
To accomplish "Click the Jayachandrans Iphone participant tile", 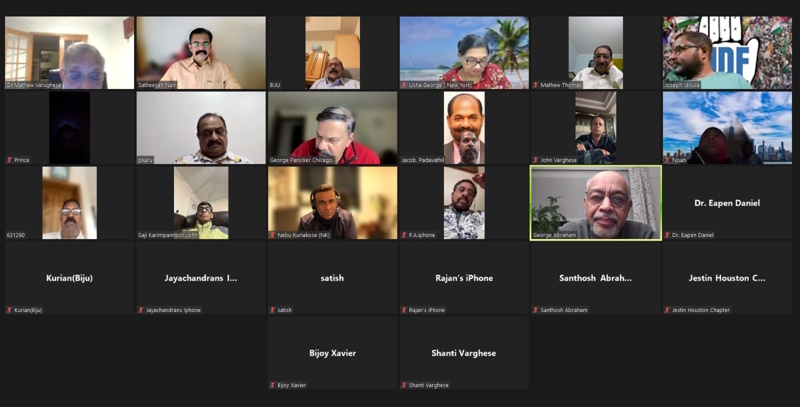I will pyautogui.click(x=200, y=278).
